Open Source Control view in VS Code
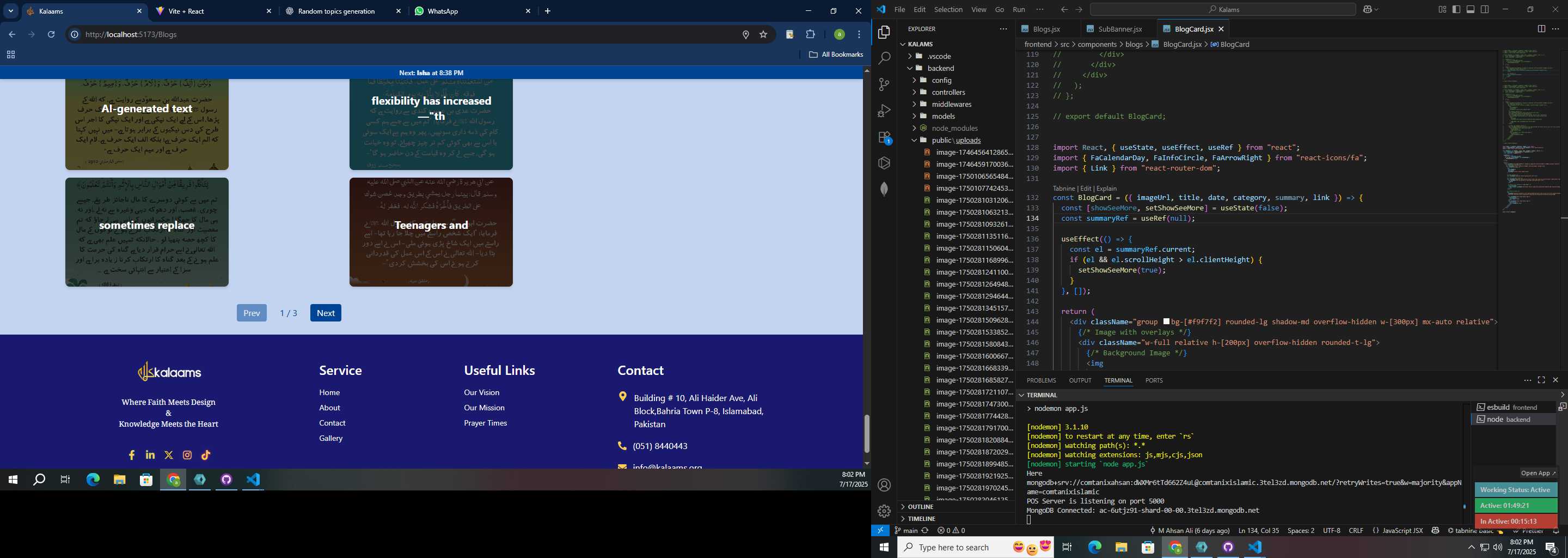The width and height of the screenshot is (1568, 558). click(884, 84)
